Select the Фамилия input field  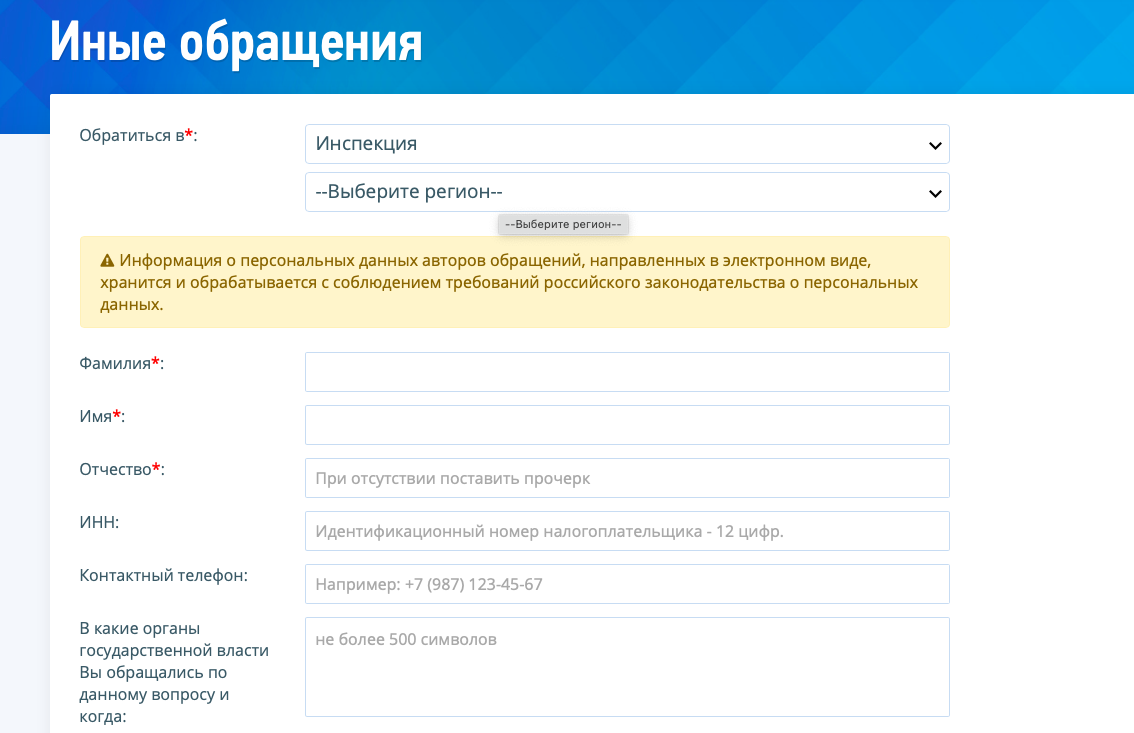tap(627, 371)
